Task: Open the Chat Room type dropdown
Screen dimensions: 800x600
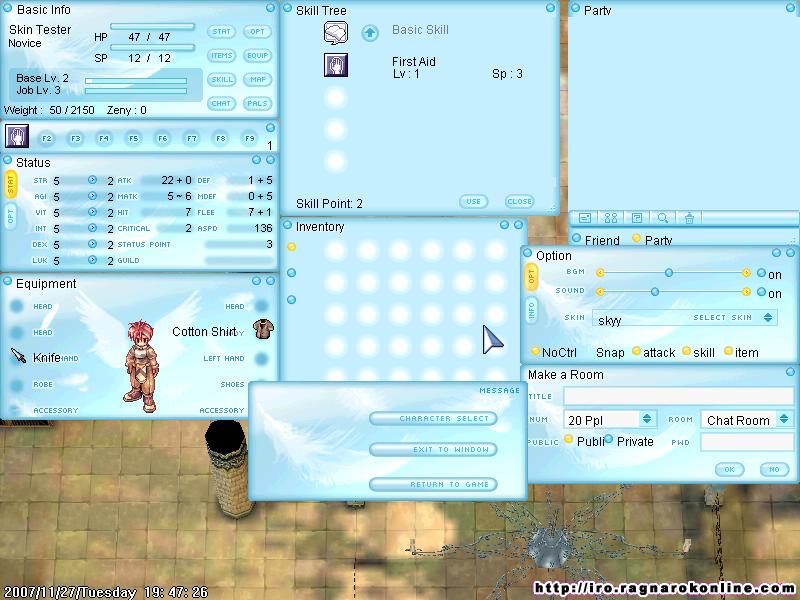Action: pyautogui.click(x=784, y=419)
